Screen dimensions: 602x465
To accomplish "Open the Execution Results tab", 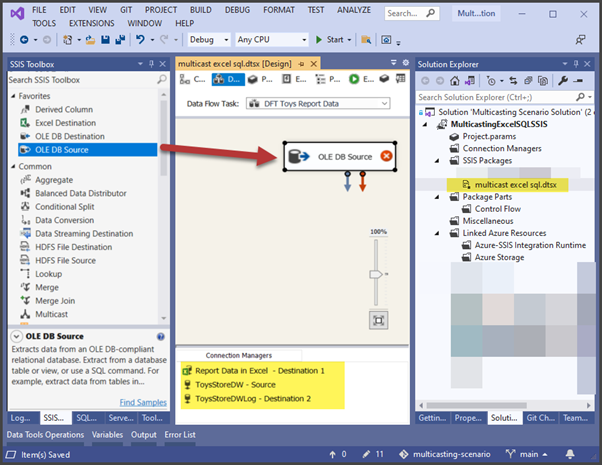I will (361, 79).
